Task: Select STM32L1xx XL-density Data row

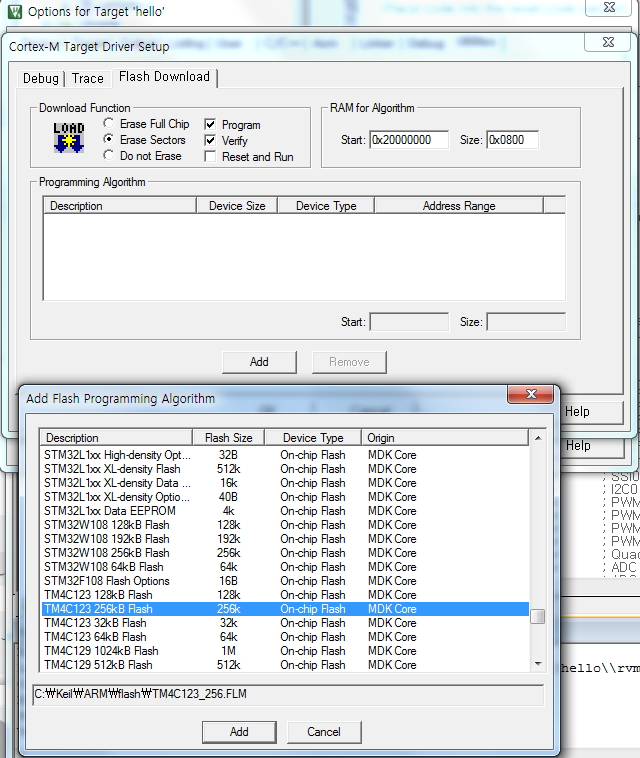Action: pyautogui.click(x=285, y=483)
